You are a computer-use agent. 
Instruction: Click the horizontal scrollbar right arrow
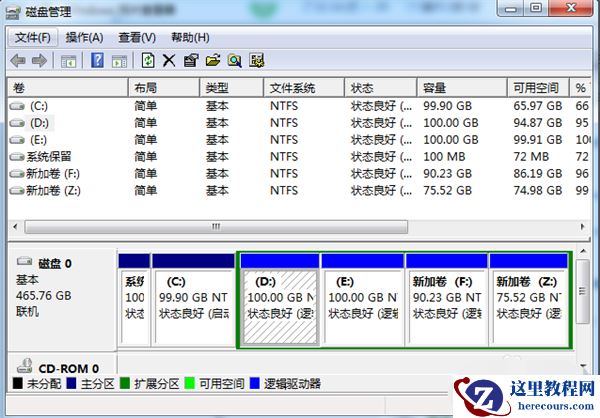click(582, 227)
